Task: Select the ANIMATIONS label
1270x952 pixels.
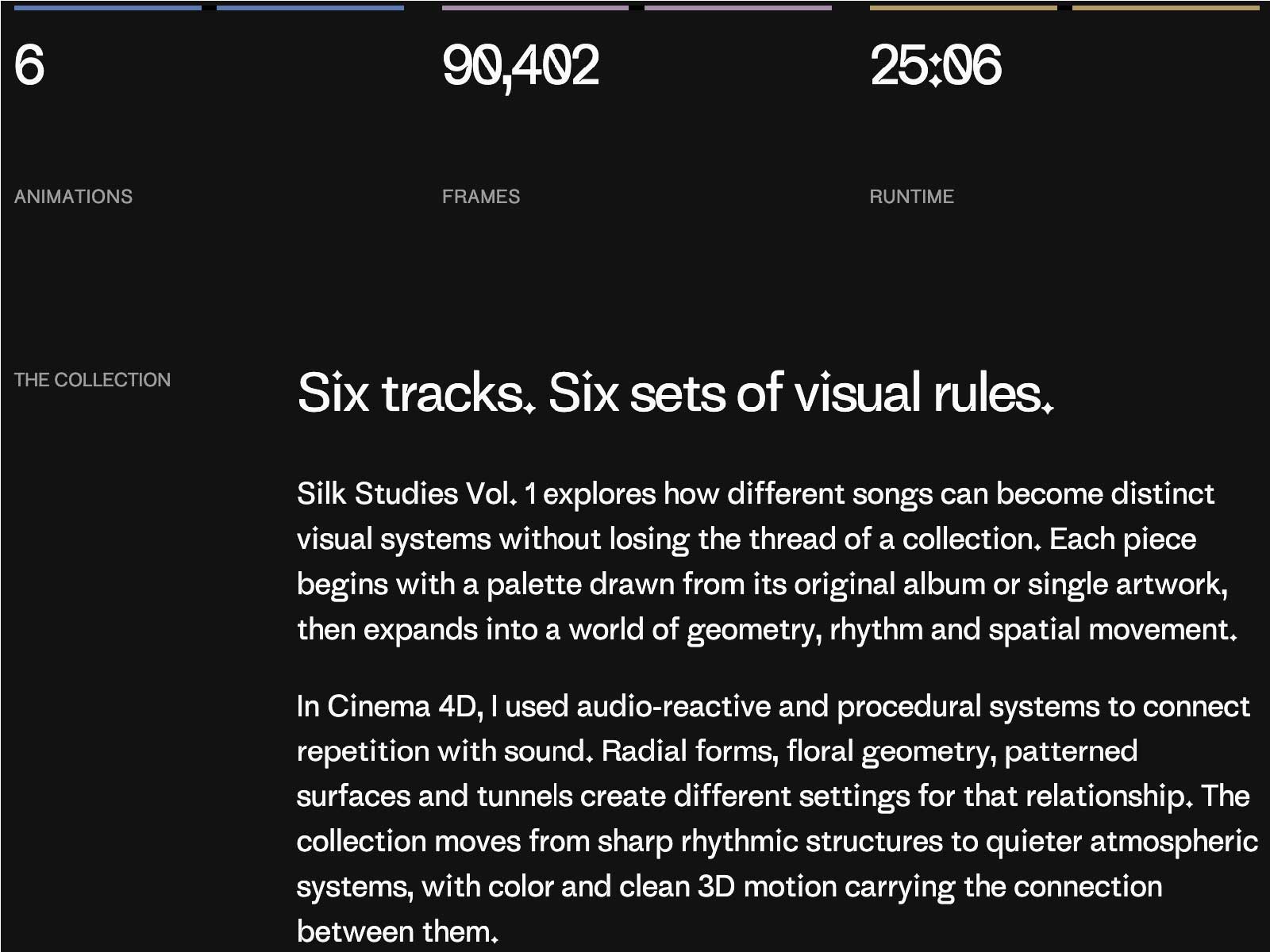Action: (73, 197)
